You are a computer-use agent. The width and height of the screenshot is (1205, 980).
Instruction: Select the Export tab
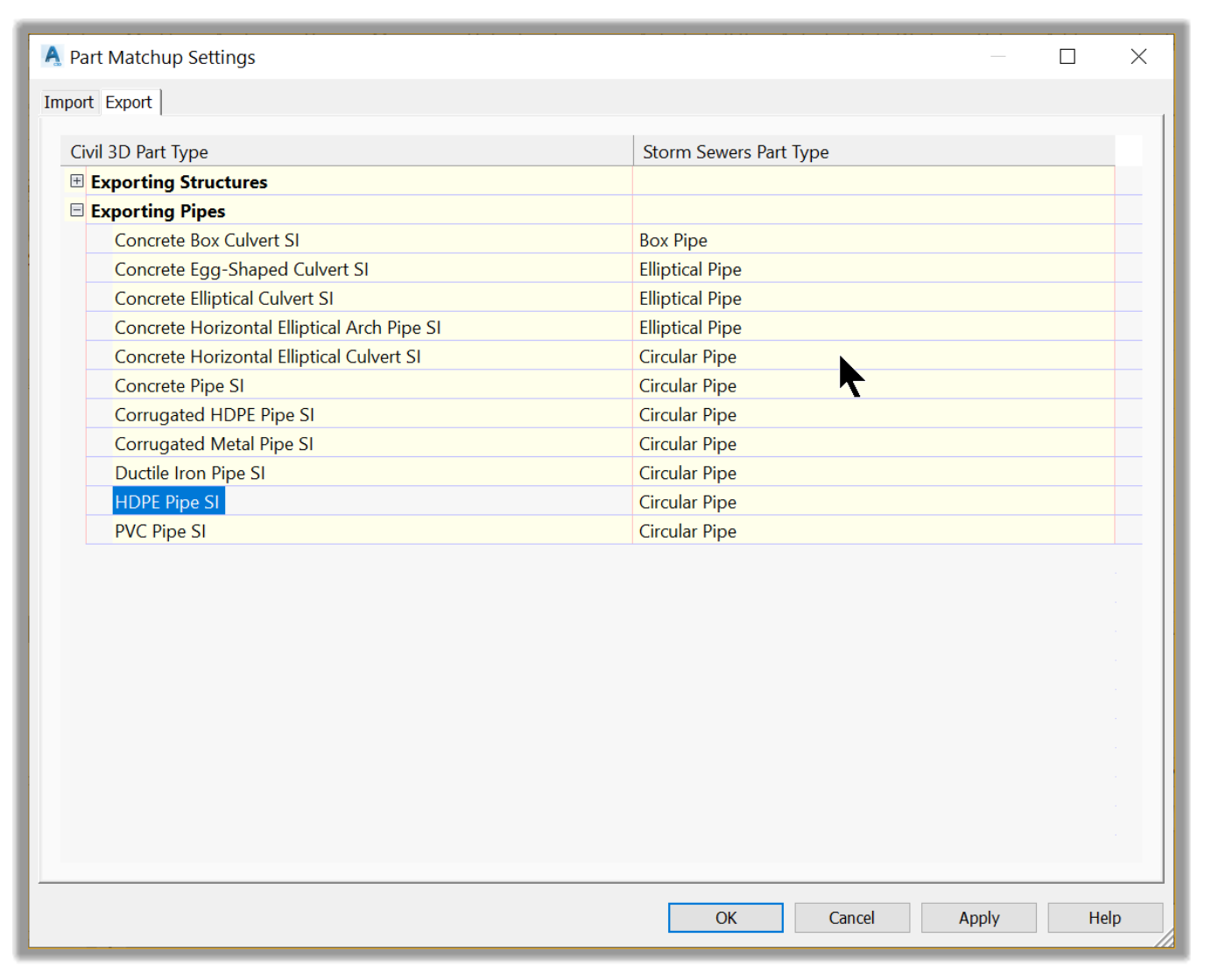tap(129, 102)
